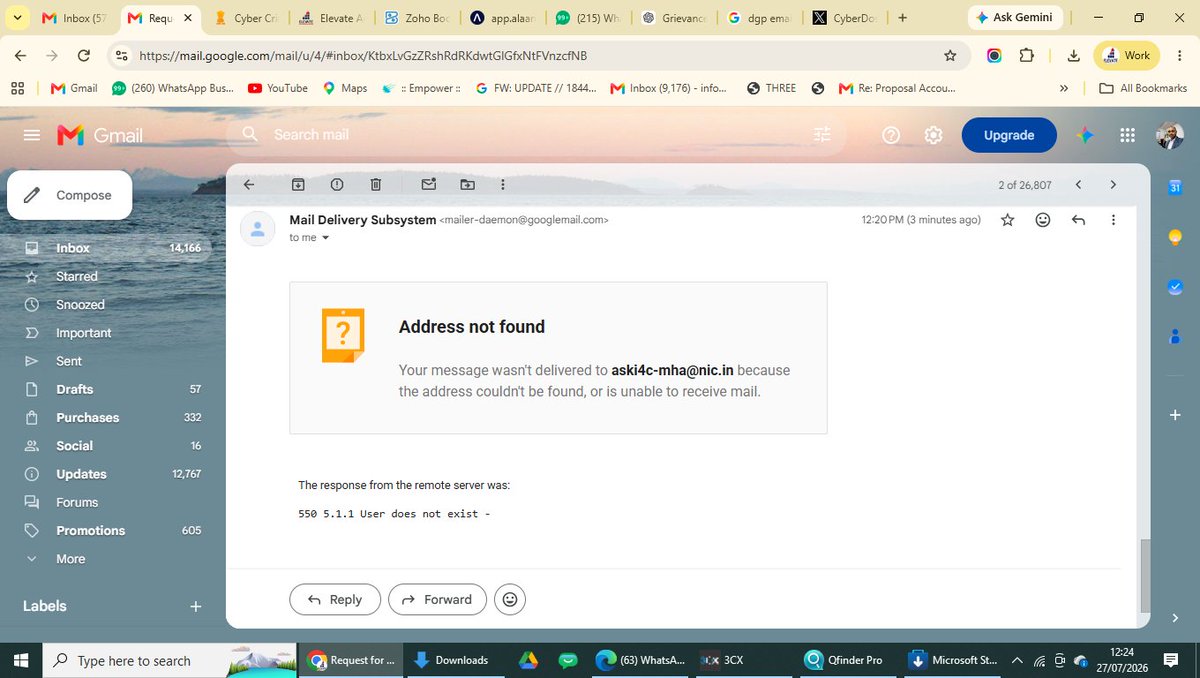The image size is (1200, 678).
Task: Move to folder icon
Action: point(468,185)
